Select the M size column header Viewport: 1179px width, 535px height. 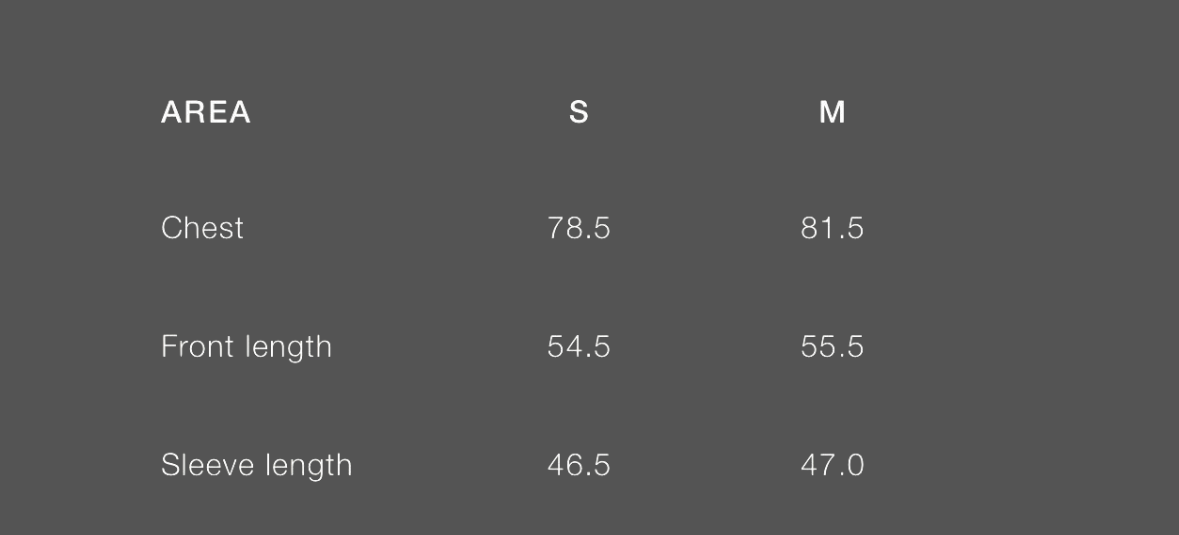click(x=832, y=113)
